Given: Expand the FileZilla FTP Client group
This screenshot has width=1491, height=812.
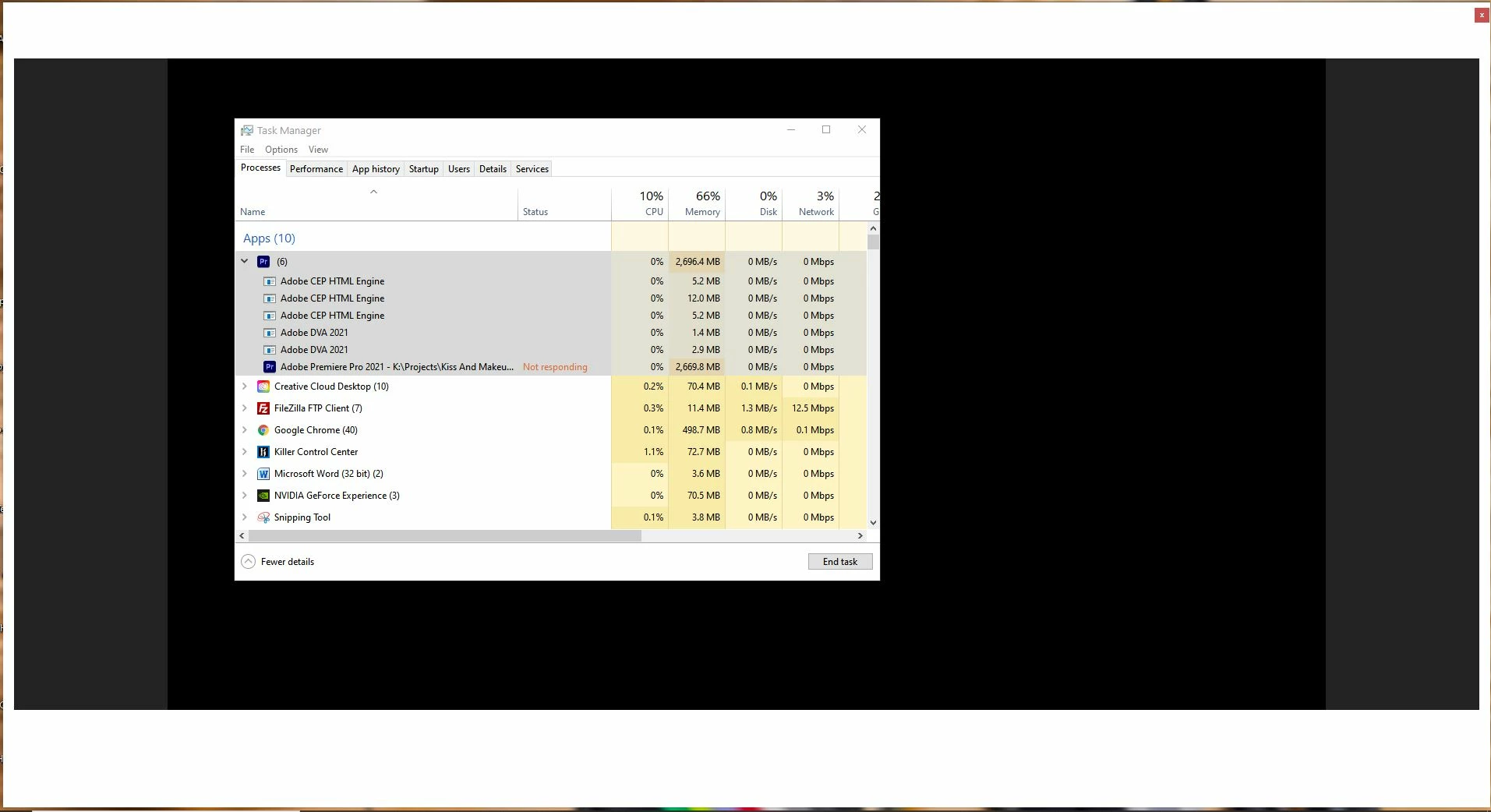Looking at the screenshot, I should click(x=244, y=408).
